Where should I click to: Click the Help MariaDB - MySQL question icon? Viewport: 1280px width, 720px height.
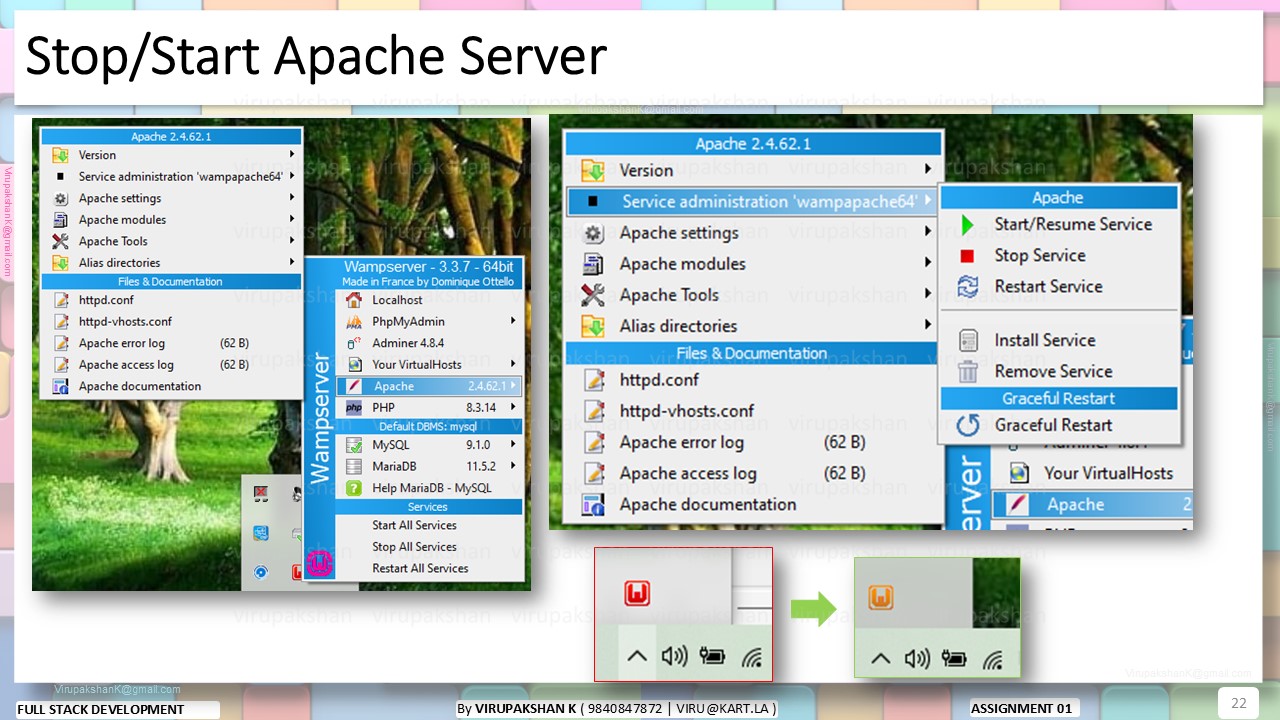pos(353,488)
